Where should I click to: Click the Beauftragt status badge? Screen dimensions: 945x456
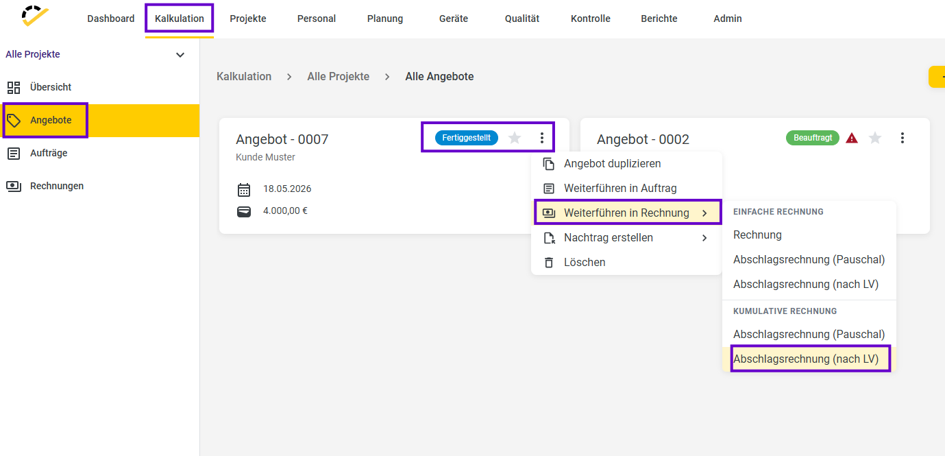tap(812, 138)
